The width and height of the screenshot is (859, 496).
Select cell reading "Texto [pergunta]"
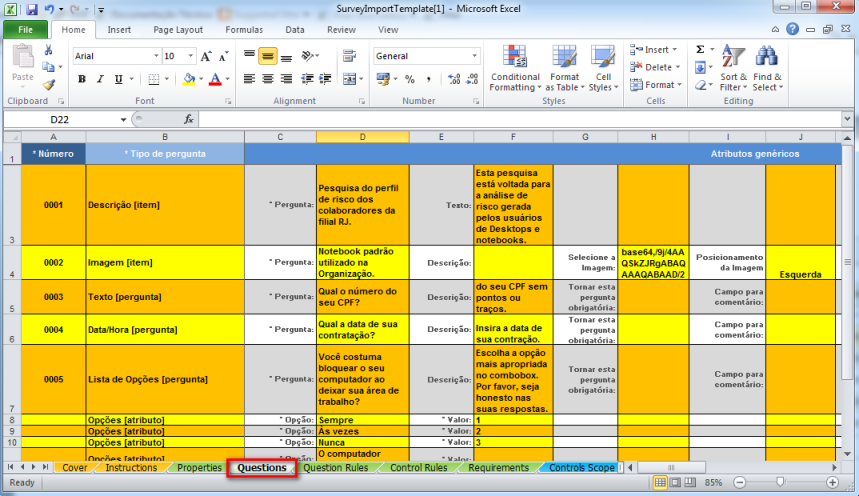click(165, 297)
